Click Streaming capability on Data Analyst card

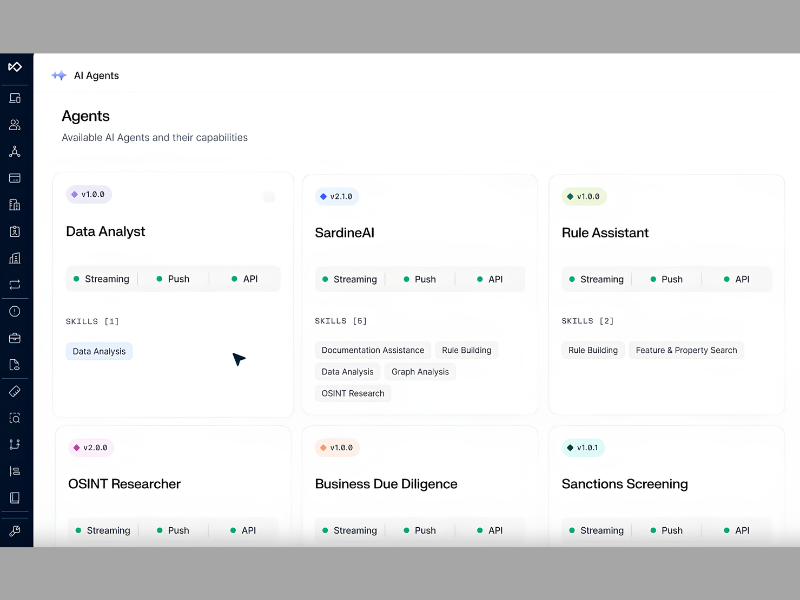(x=102, y=279)
